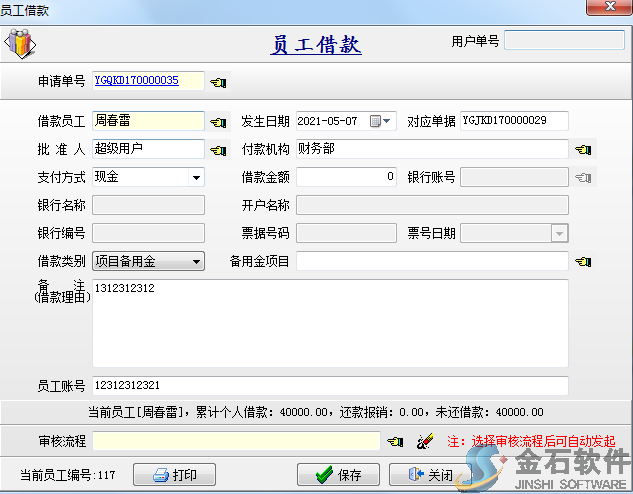Click the lookup hand icon beside 批准人
The height and width of the screenshot is (494, 633).
218,150
